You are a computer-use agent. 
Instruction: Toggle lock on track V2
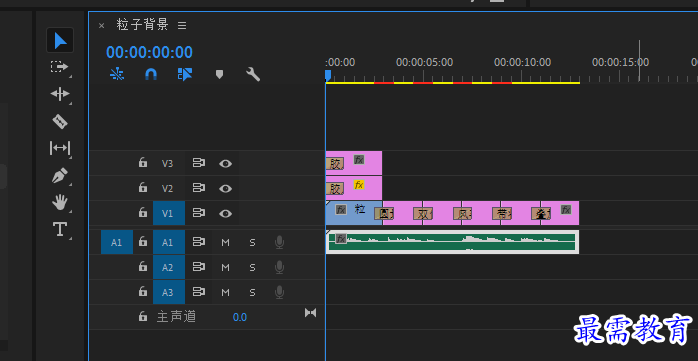click(x=142, y=188)
